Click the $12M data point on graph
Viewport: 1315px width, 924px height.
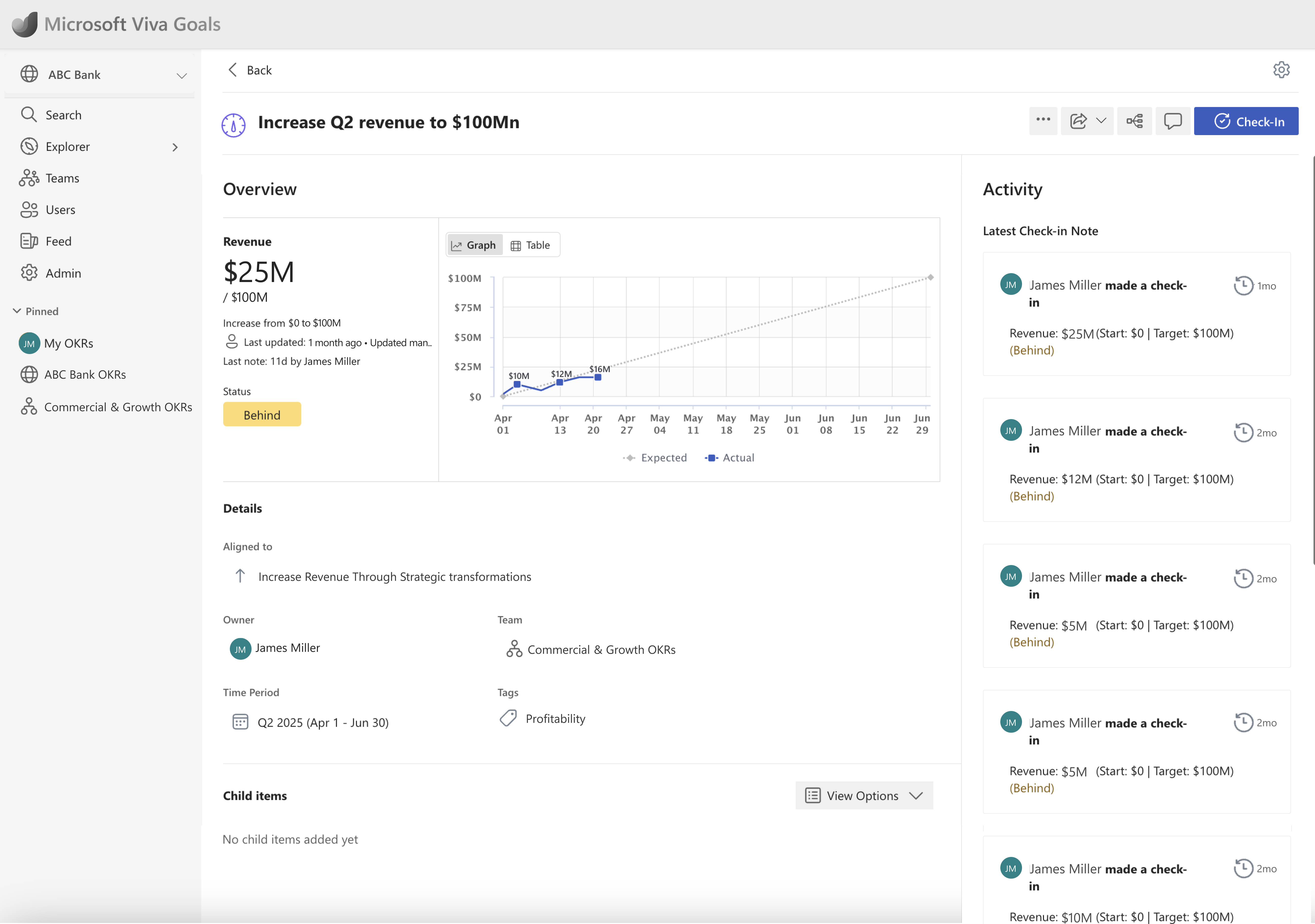[560, 382]
